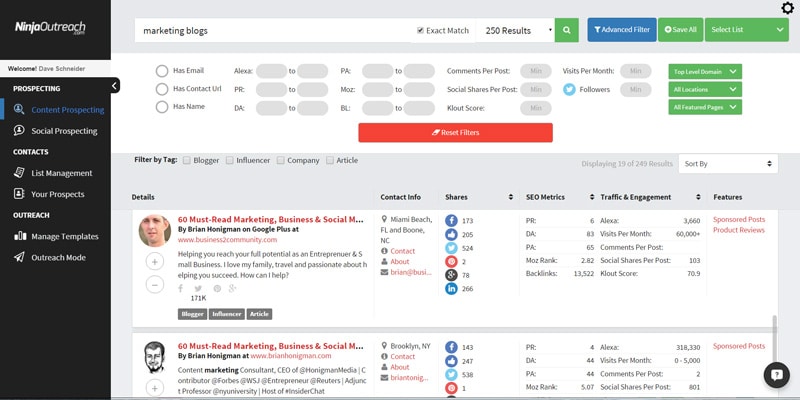Screen dimensions: 800x400
Task: Expand the Top Level Domain dropdown
Action: (x=705, y=71)
